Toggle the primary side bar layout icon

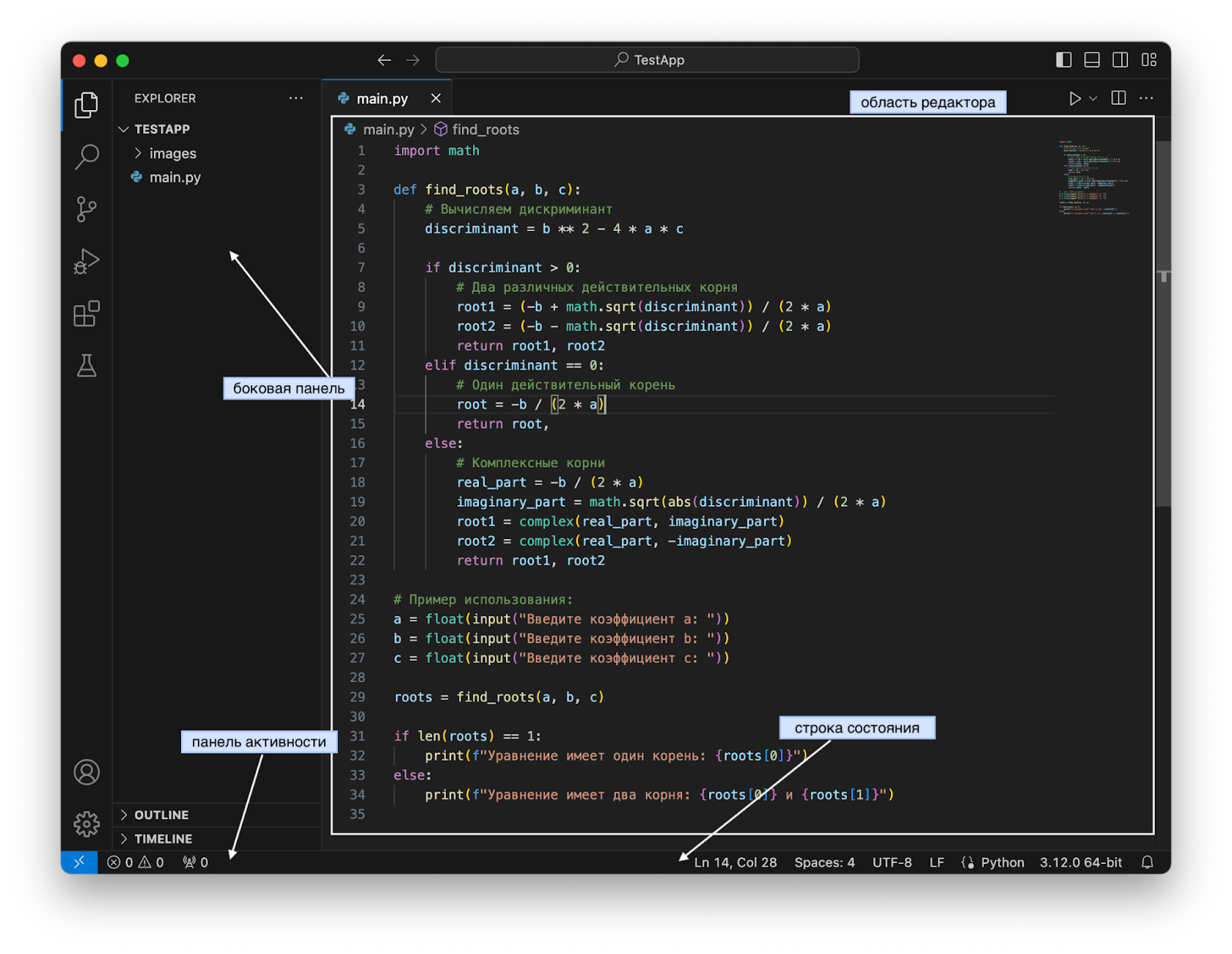pyautogui.click(x=1063, y=60)
